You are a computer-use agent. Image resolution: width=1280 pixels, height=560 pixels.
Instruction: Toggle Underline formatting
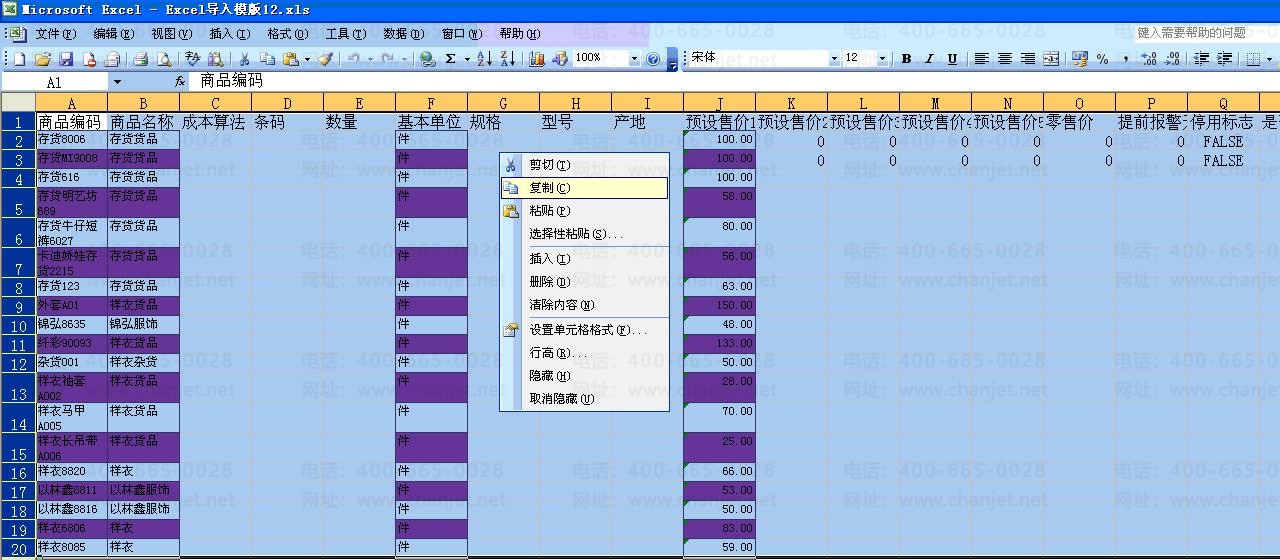952,59
